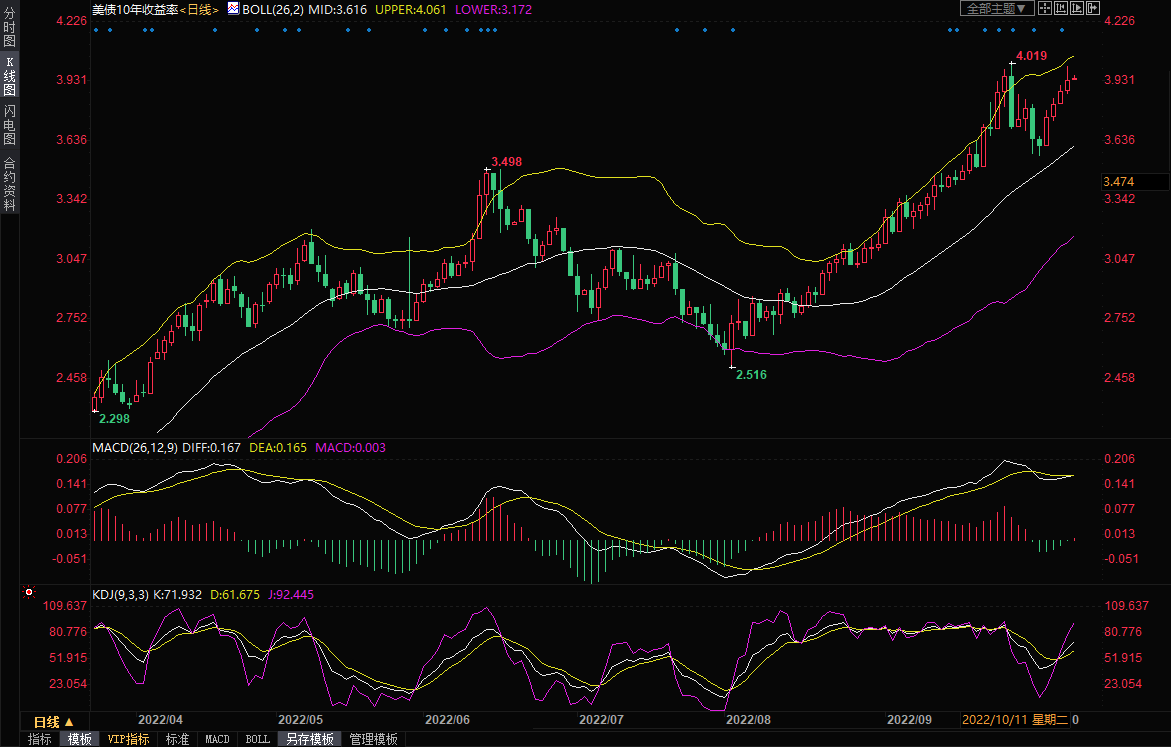Open the 全部主题 dropdown
This screenshot has height=747, width=1171.
(996, 8)
